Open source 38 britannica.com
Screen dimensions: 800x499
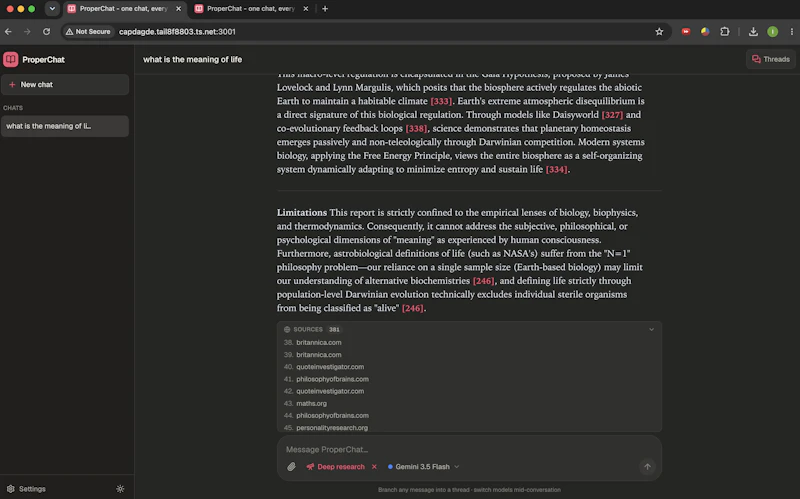[319, 342]
